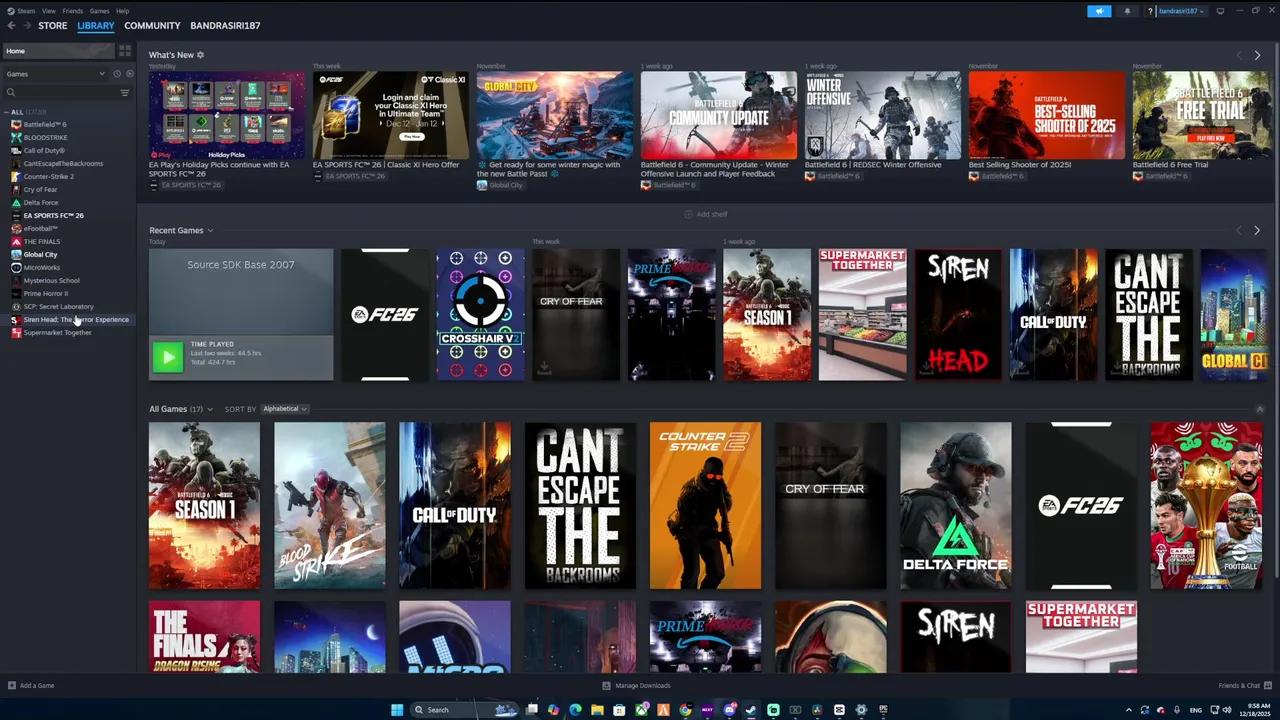
Task: Click Add a Game
Action: click(31, 685)
